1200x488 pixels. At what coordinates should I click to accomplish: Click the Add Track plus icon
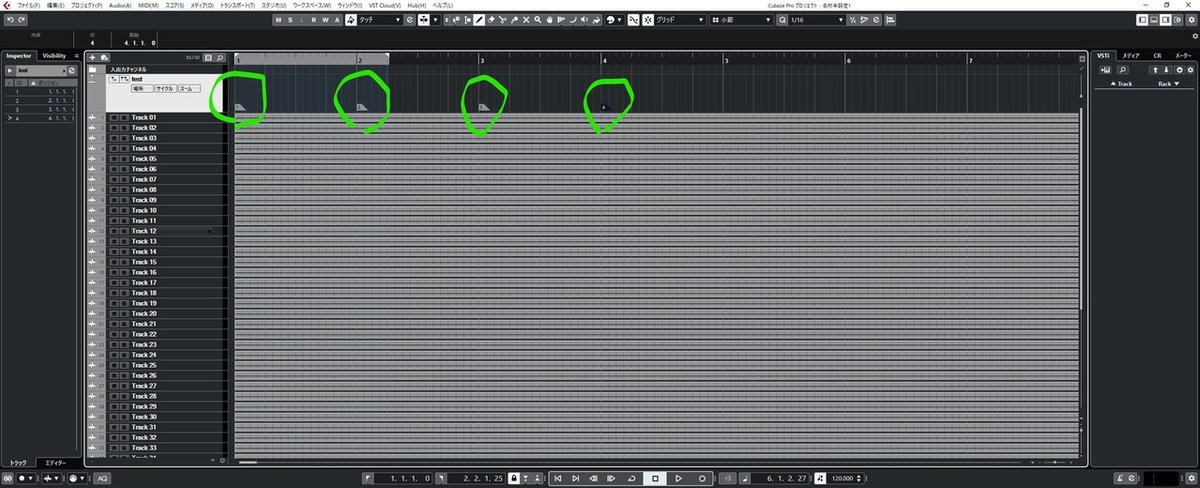(x=92, y=58)
